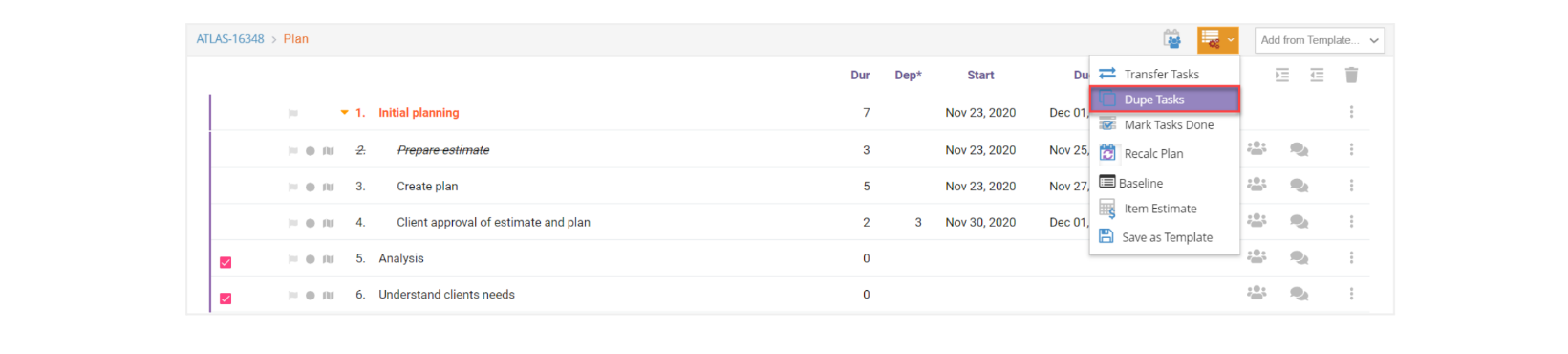Uncheck the Analysis task checkbox
Viewport: 1568px width, 354px height.
[x=226, y=262]
